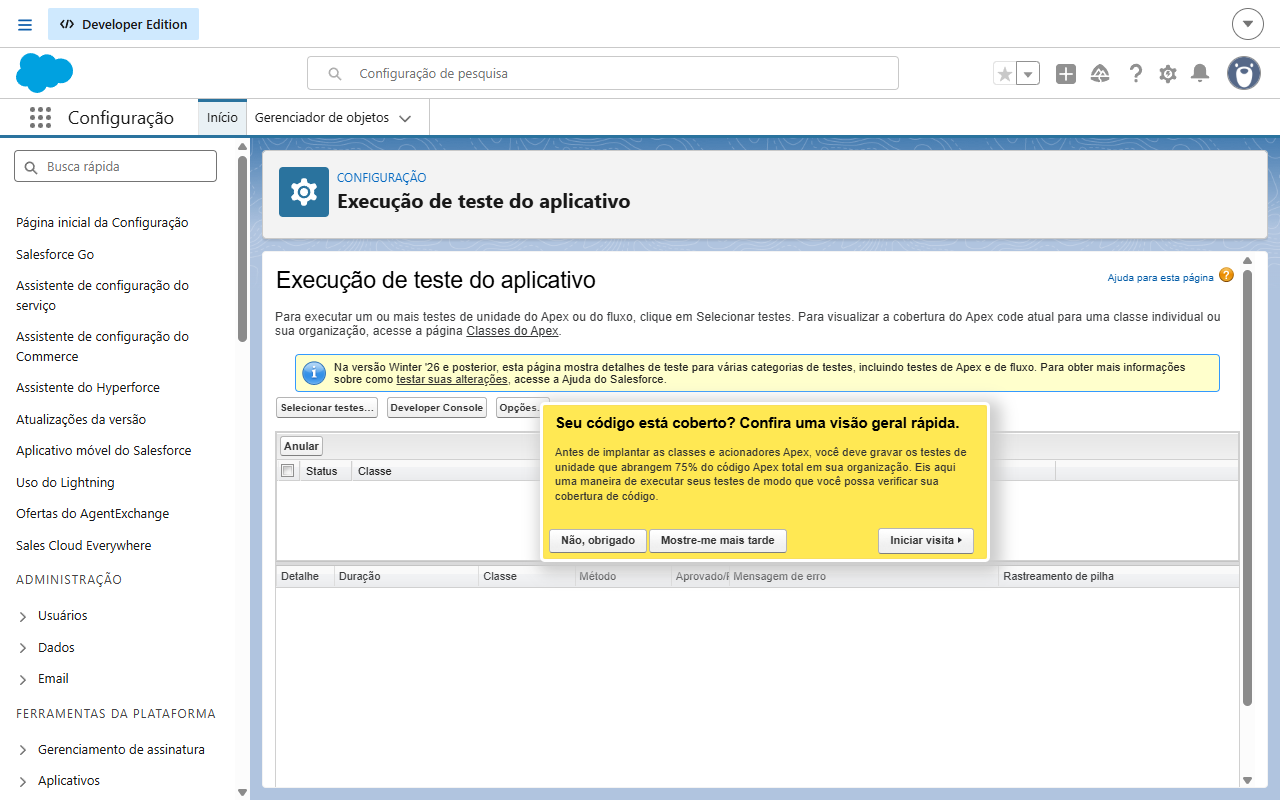Open Assistente do Hyperforce
This screenshot has width=1280, height=800.
coord(88,387)
